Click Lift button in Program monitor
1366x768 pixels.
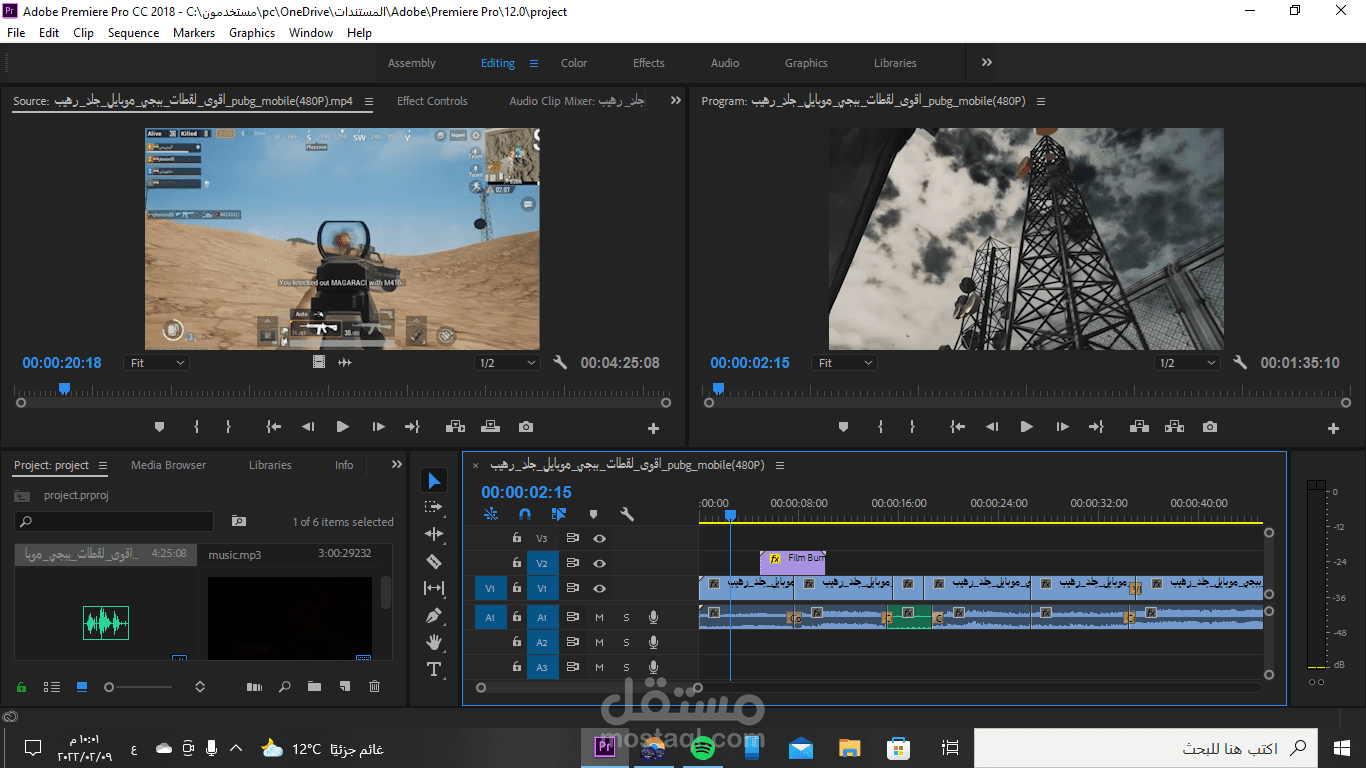click(x=1139, y=427)
